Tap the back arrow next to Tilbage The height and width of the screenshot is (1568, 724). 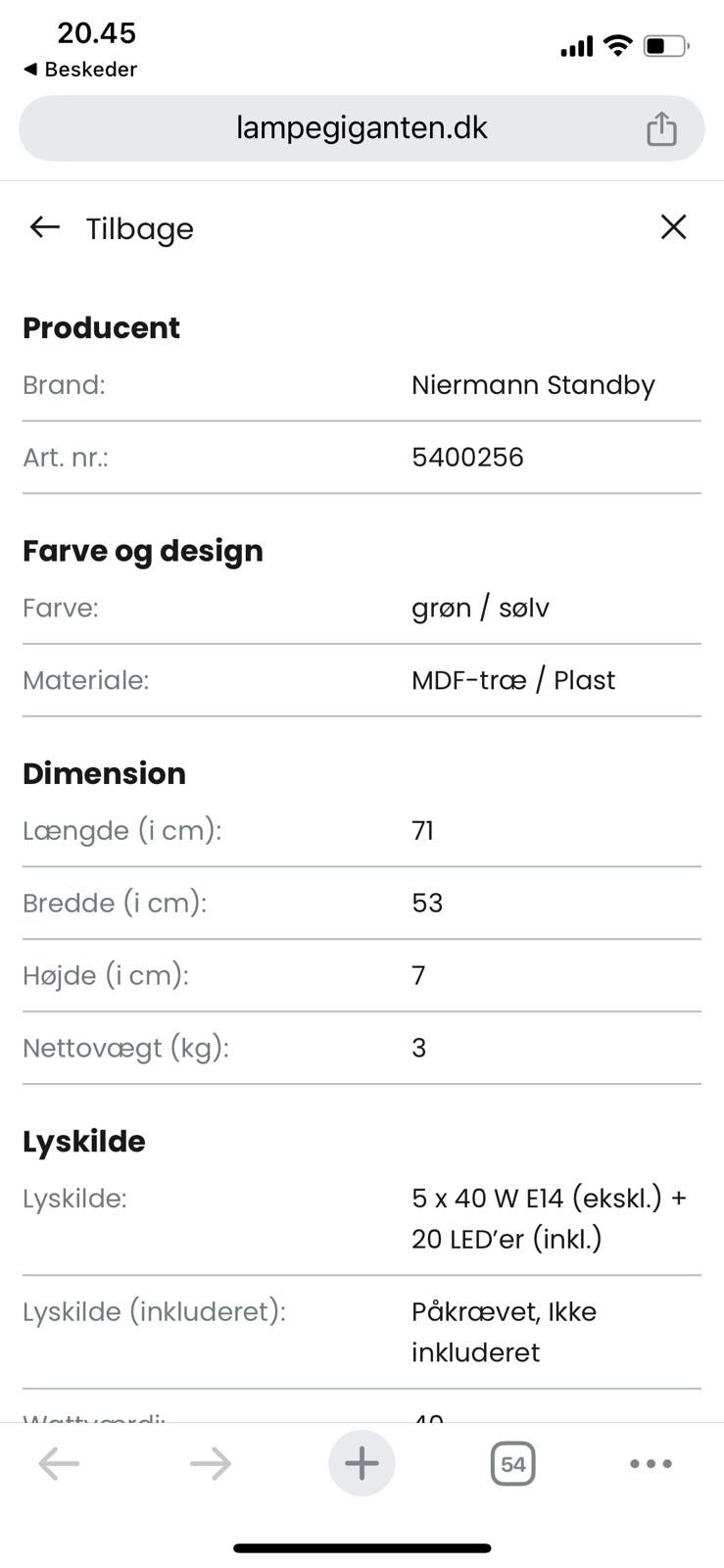[x=44, y=227]
